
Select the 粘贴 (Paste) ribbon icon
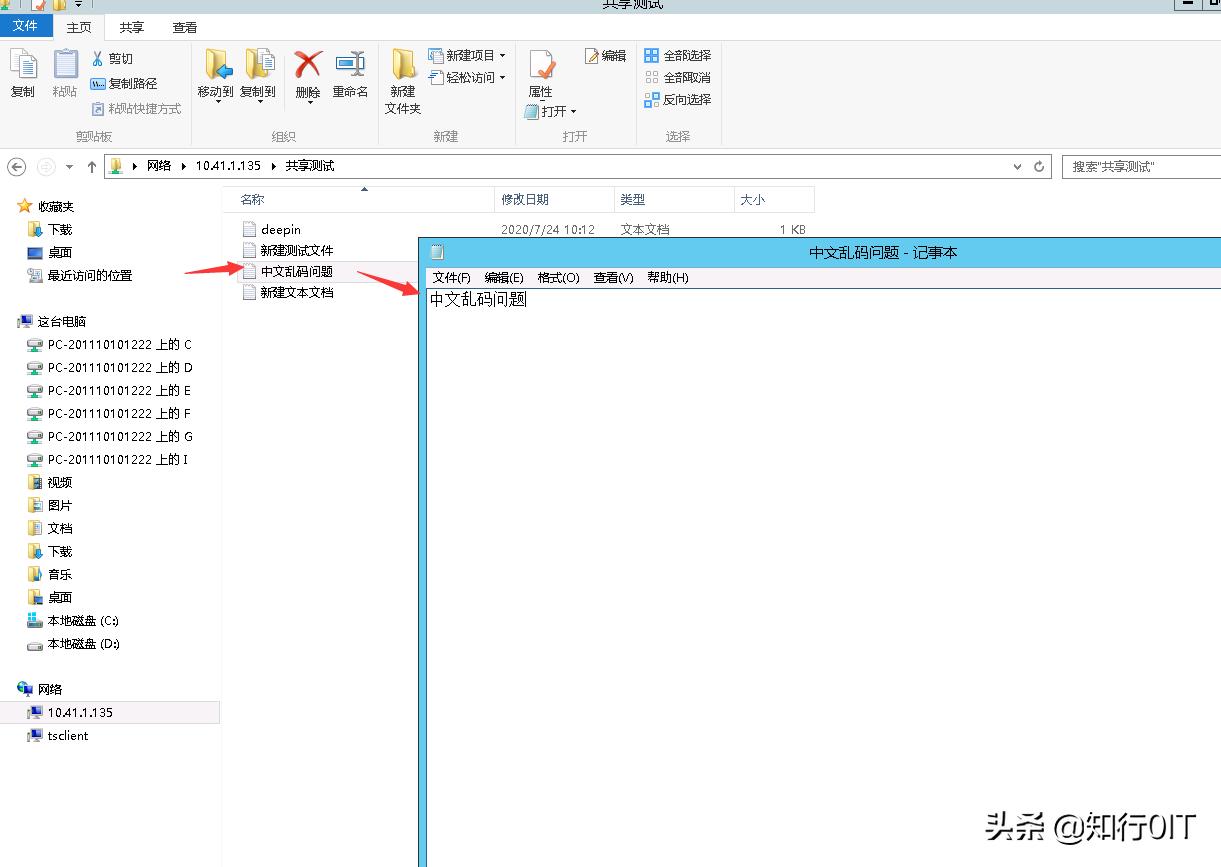click(64, 73)
